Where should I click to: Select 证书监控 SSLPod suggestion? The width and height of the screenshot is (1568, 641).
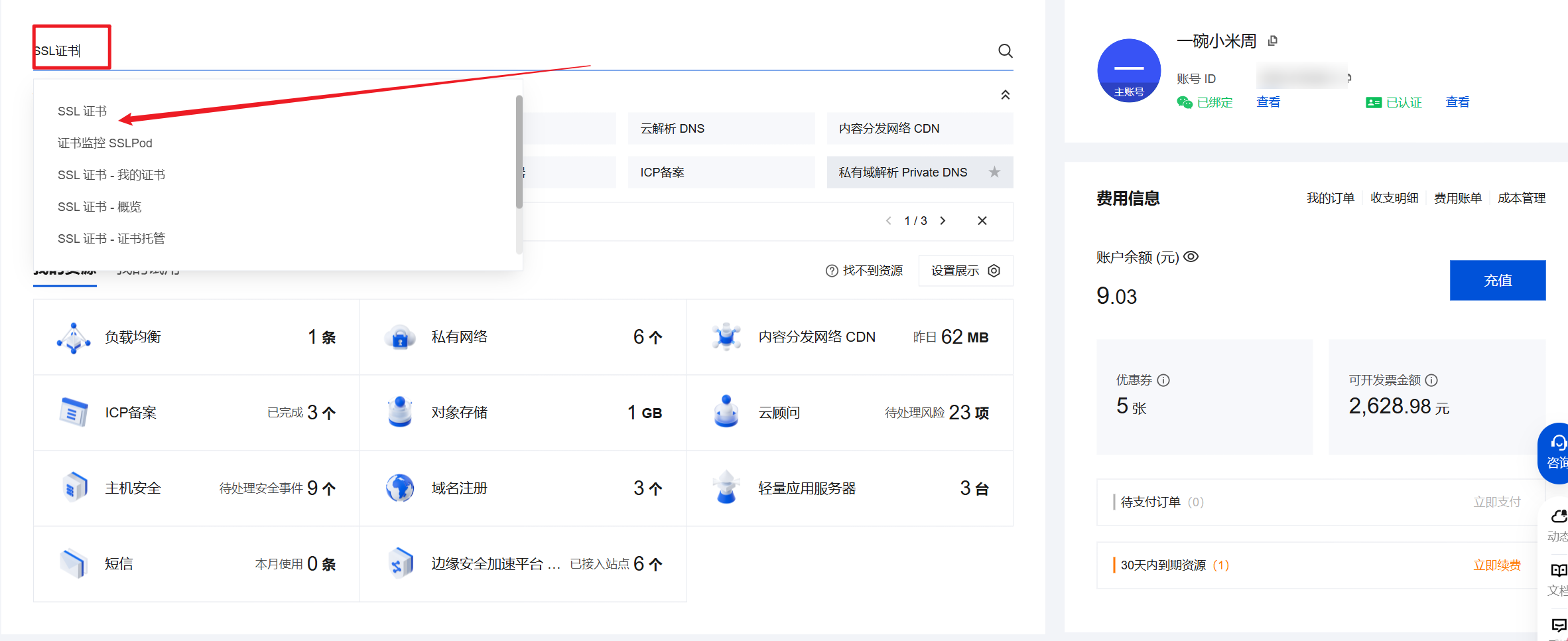[105, 143]
